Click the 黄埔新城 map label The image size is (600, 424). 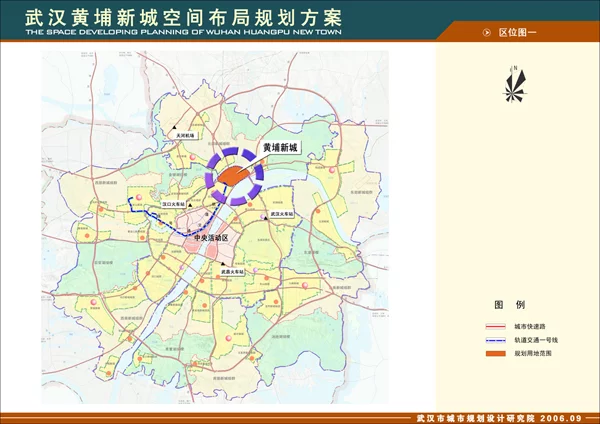(281, 147)
